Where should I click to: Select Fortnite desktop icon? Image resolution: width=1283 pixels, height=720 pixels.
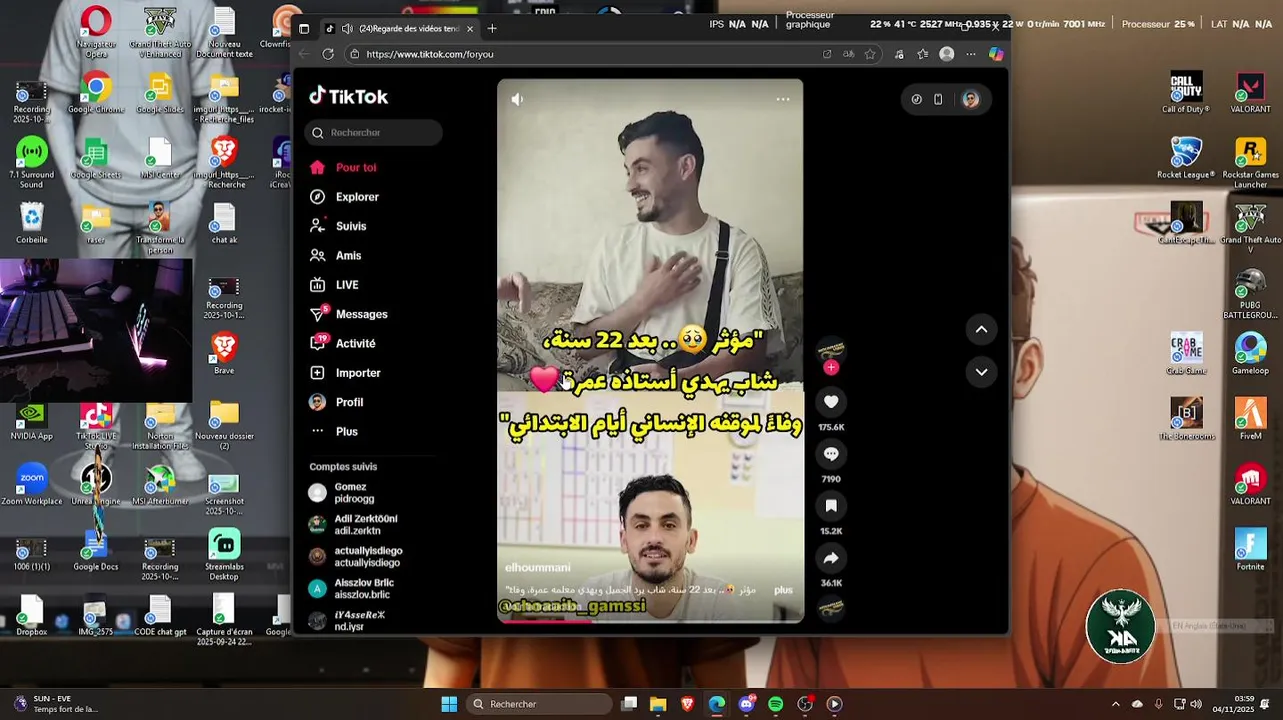1250,549
